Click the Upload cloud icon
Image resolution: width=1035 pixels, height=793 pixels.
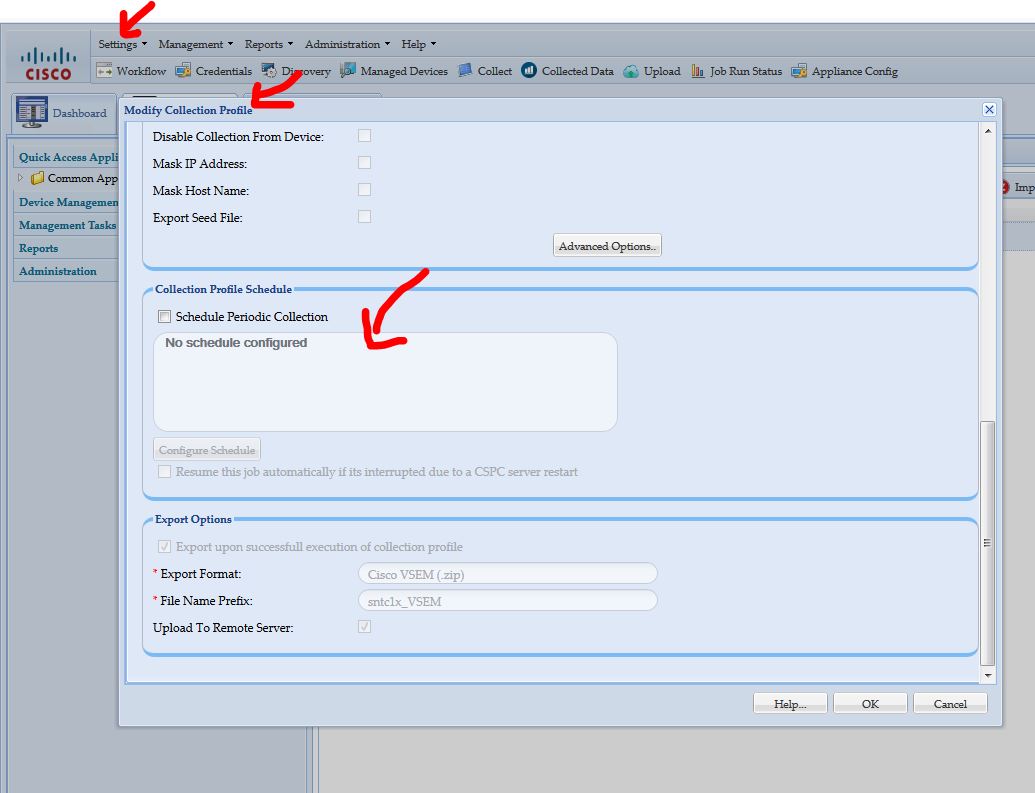[x=630, y=71]
